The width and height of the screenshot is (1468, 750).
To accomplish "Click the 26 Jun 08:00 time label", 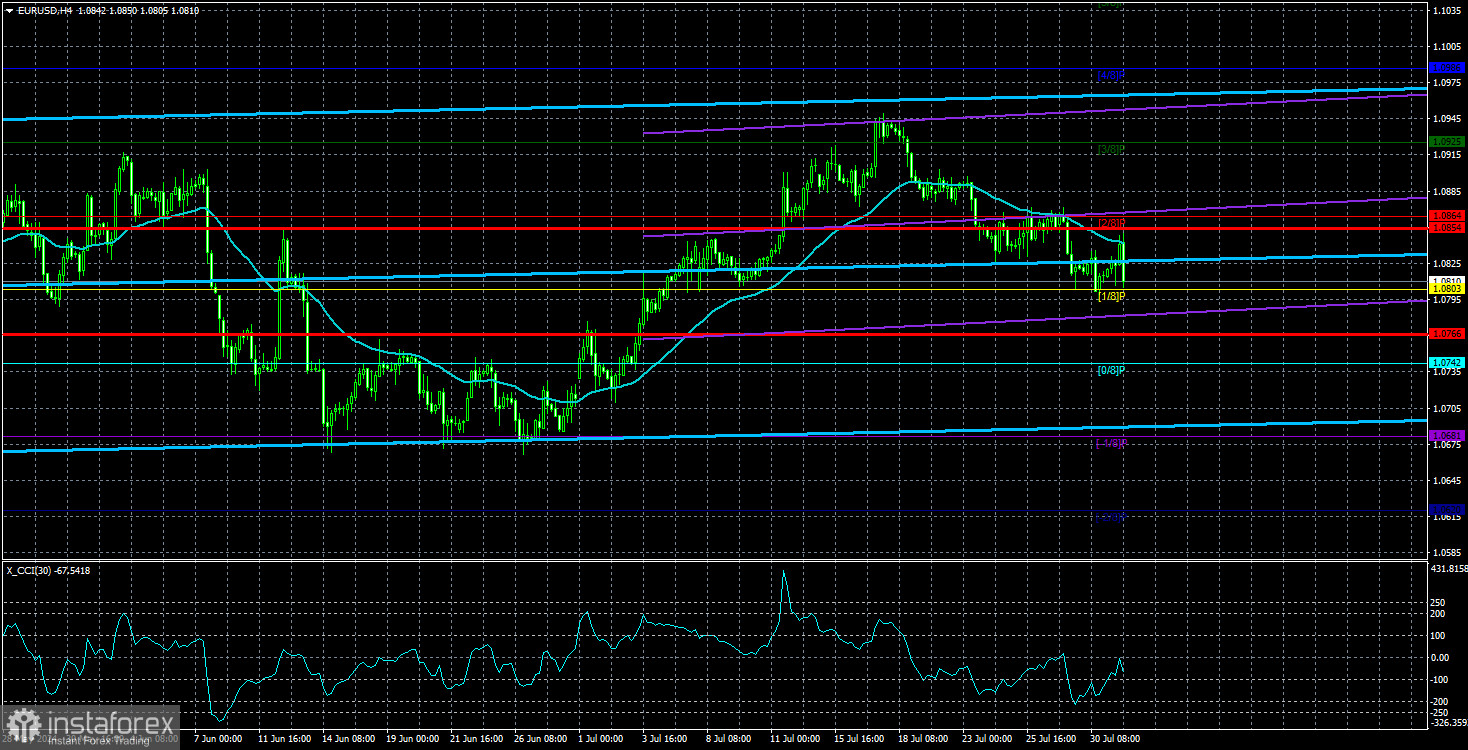I will click(x=539, y=739).
